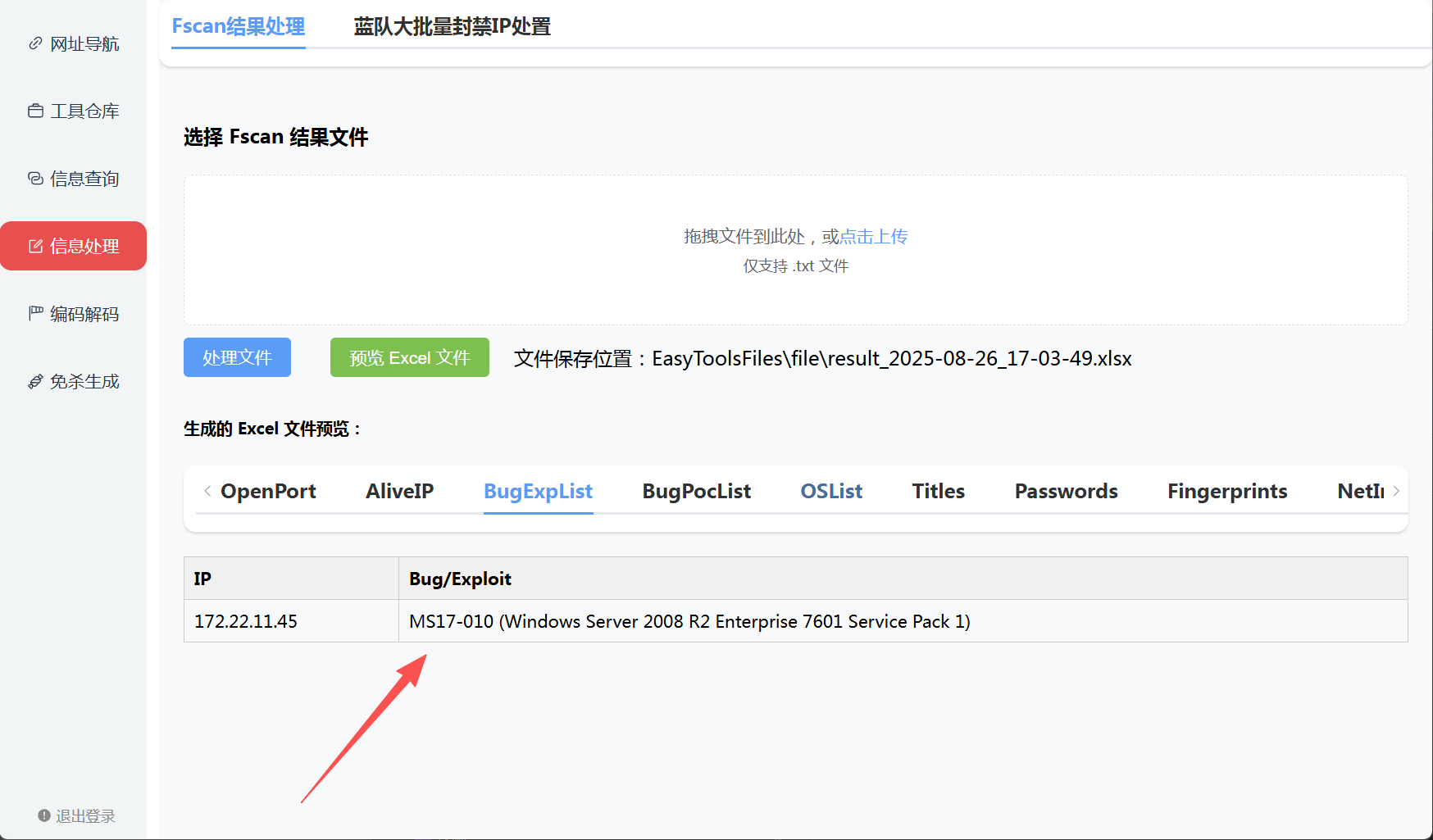Show the AliveIP sheet tab
Screen dimensions: 1433x840
(x=399, y=491)
